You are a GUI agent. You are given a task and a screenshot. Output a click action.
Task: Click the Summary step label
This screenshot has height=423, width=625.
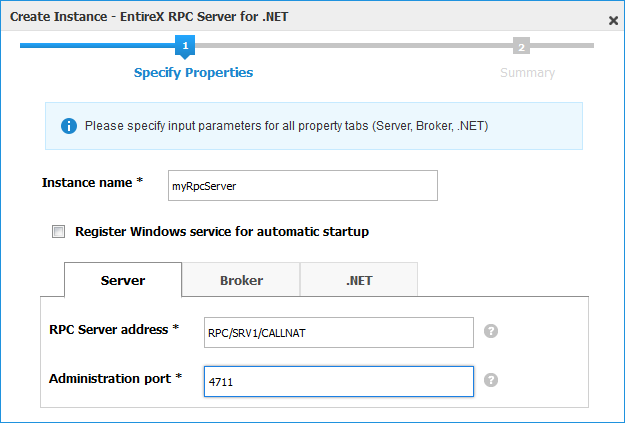tap(527, 73)
